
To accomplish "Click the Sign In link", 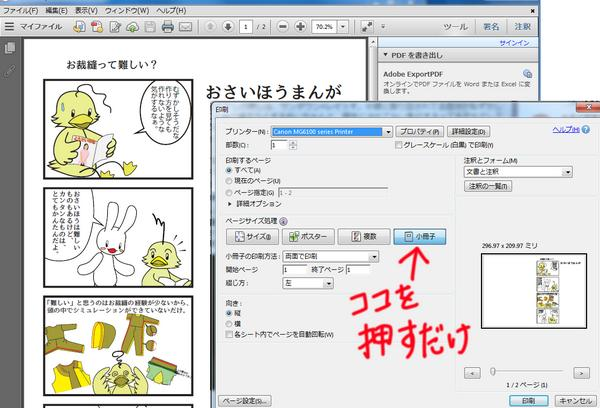I will coord(514,43).
